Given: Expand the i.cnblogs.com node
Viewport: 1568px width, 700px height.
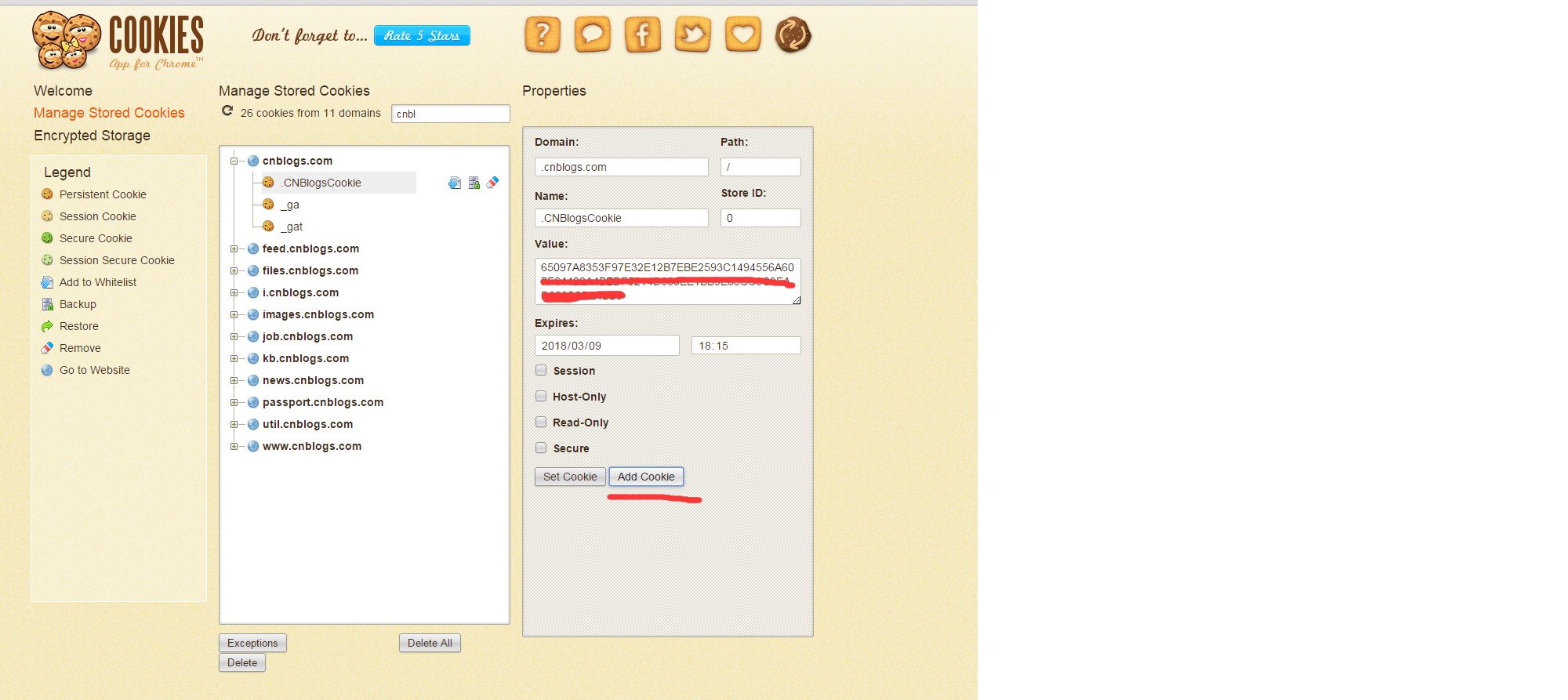Looking at the screenshot, I should (x=234, y=292).
